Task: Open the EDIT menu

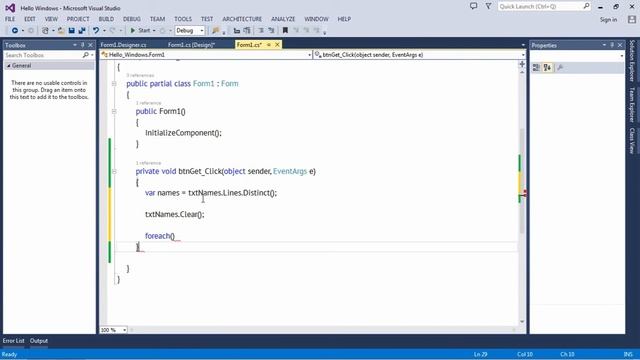Action: pos(30,19)
